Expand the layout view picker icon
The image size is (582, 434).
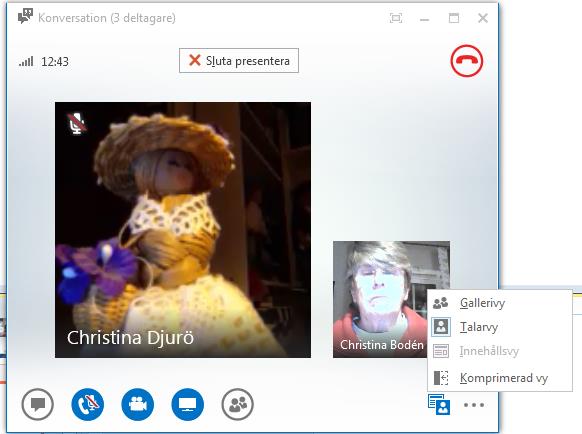click(439, 404)
